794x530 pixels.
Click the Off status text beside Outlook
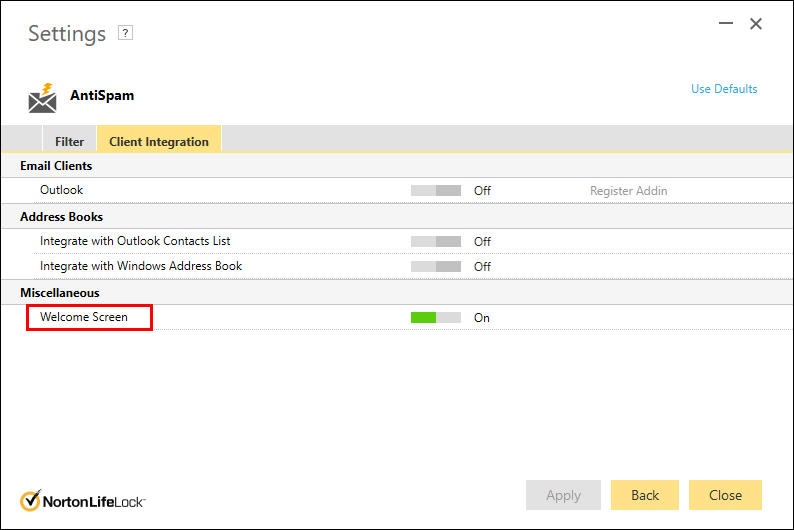[482, 190]
